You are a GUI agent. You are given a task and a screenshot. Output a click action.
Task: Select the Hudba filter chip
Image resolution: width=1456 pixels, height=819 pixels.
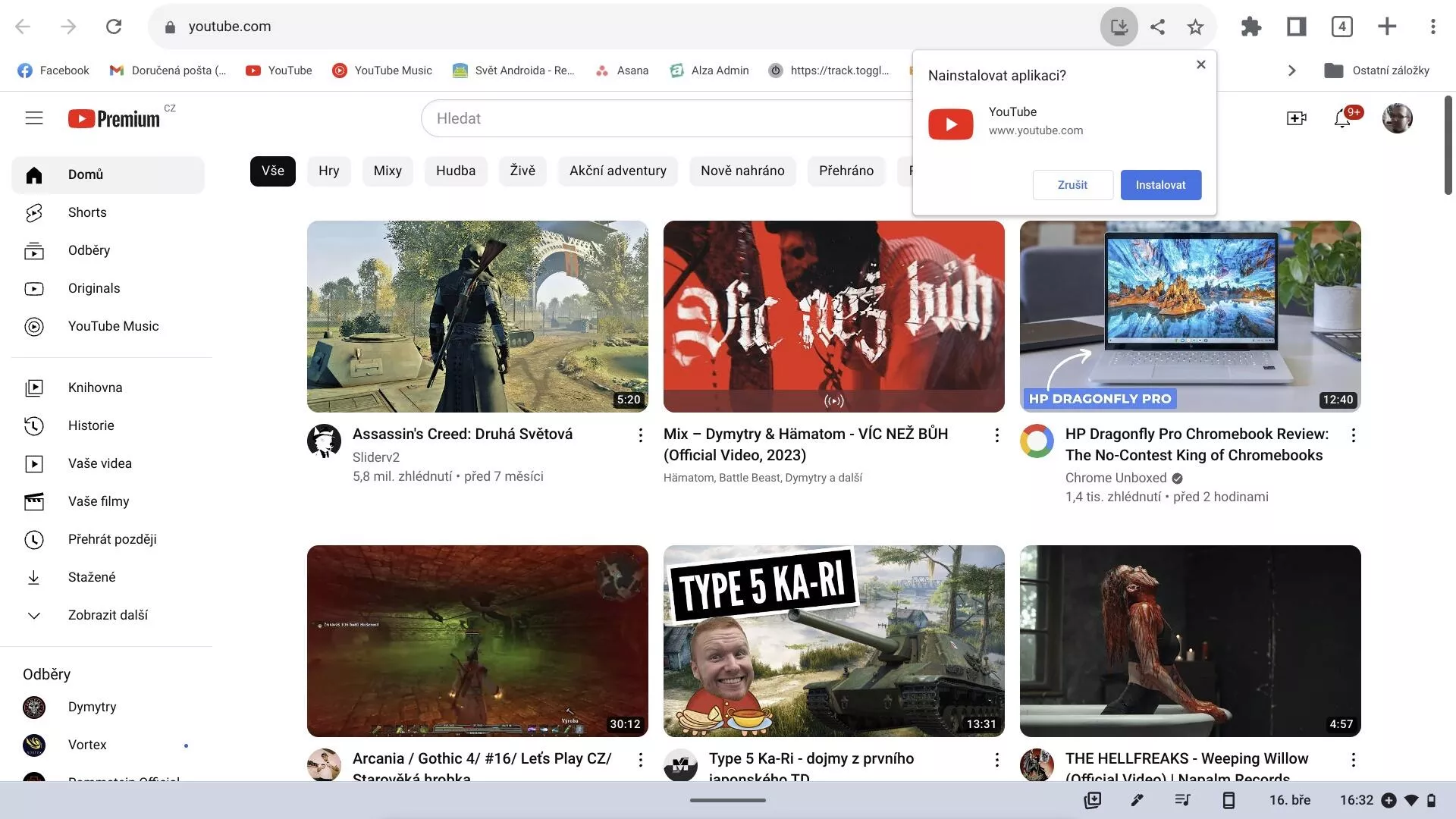tap(456, 171)
